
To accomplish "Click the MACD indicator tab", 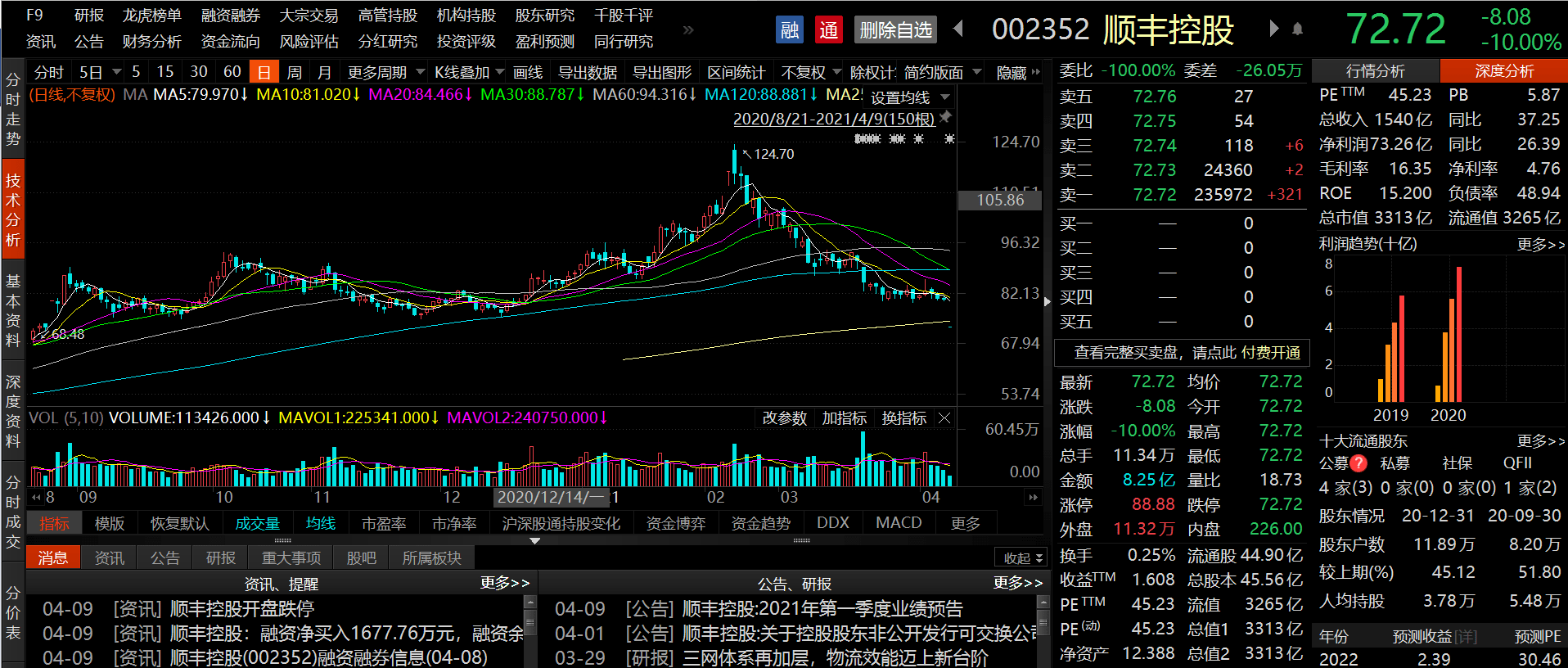I will (898, 523).
